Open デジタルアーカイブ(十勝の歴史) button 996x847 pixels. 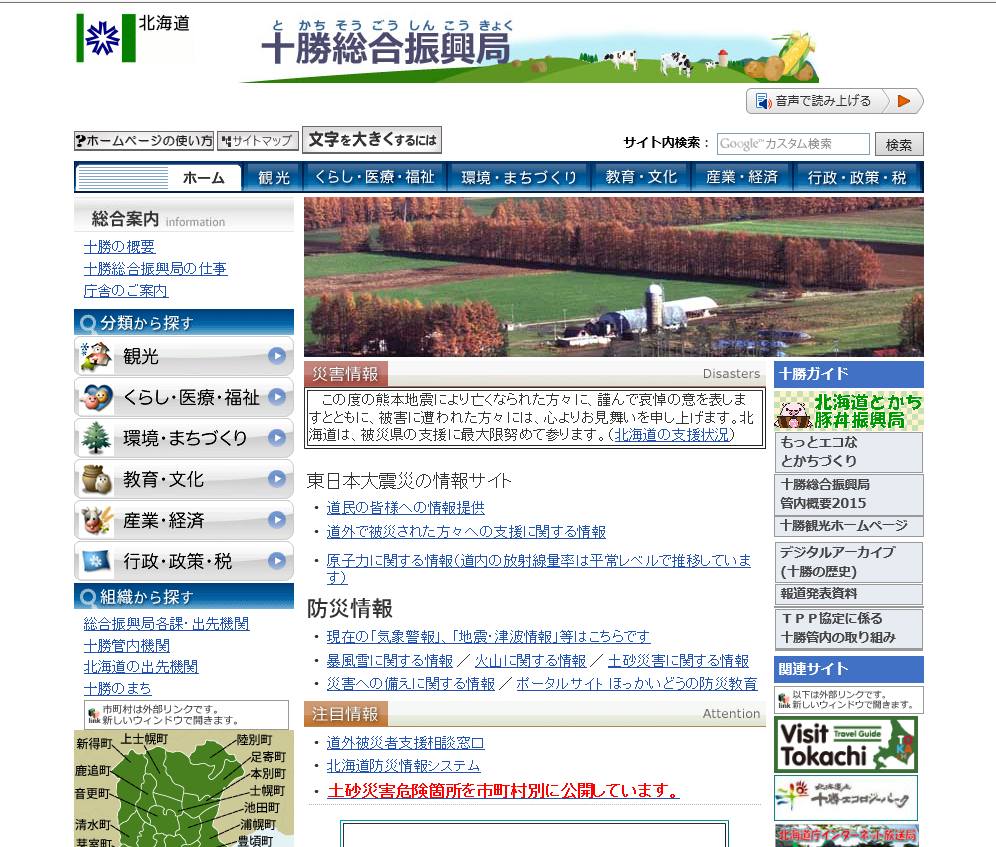[x=849, y=562]
